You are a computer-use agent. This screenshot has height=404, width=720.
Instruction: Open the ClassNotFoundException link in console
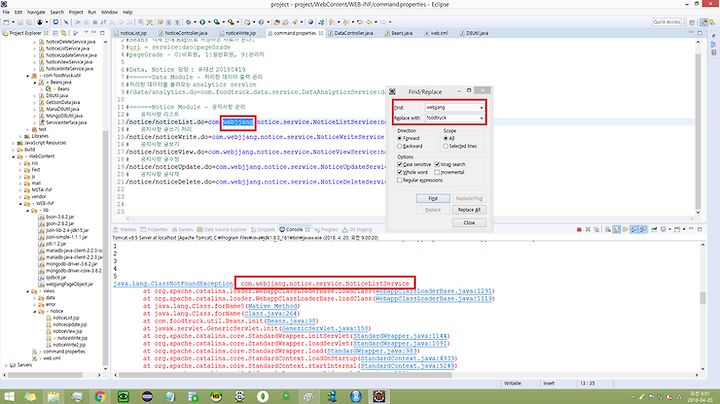tap(173, 284)
